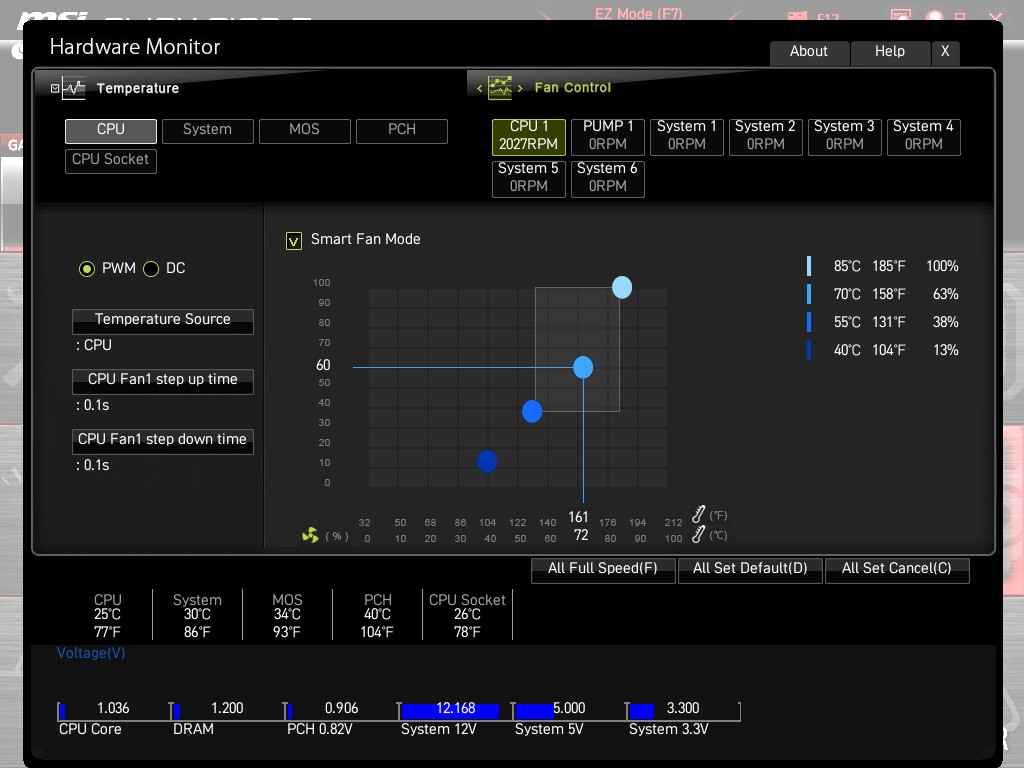Select System 3 fan header
Image resolution: width=1024 pixels, height=768 pixels.
844,136
